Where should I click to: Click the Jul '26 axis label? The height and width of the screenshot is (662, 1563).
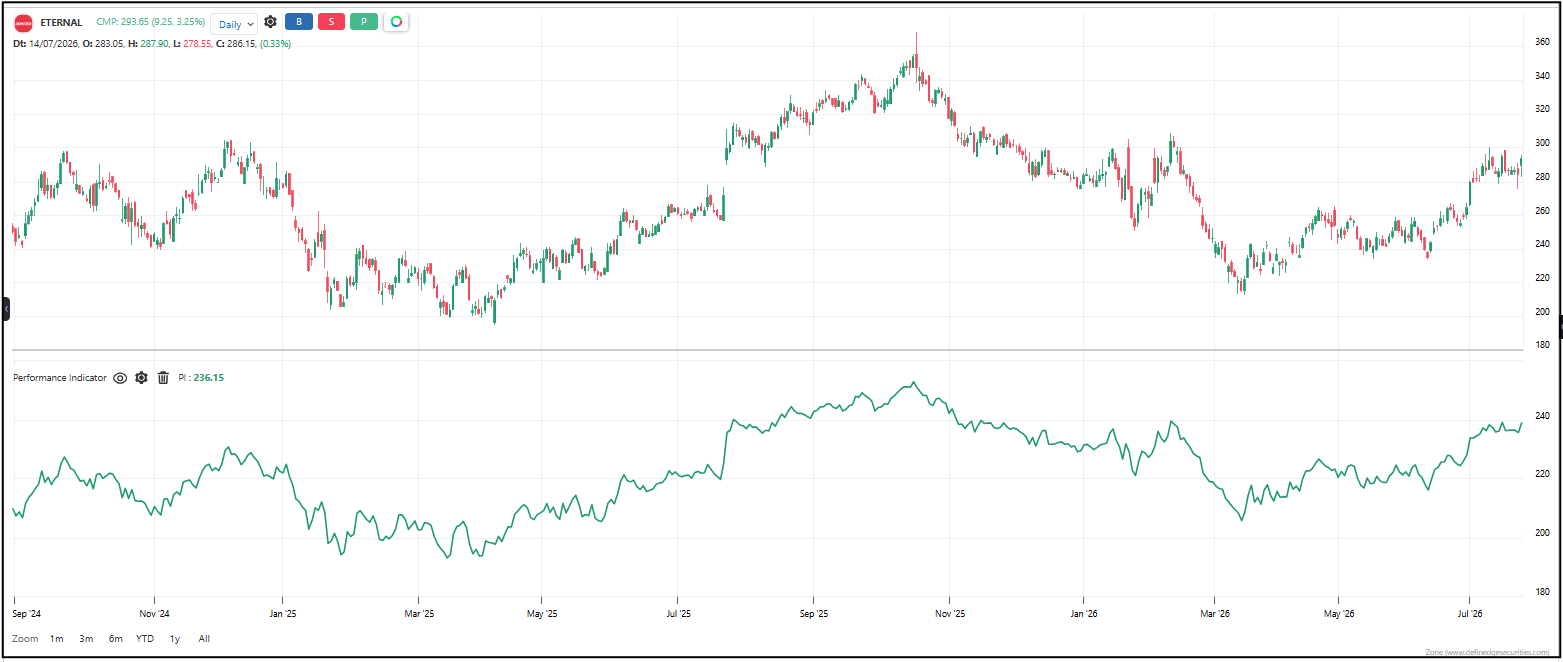pos(1471,613)
